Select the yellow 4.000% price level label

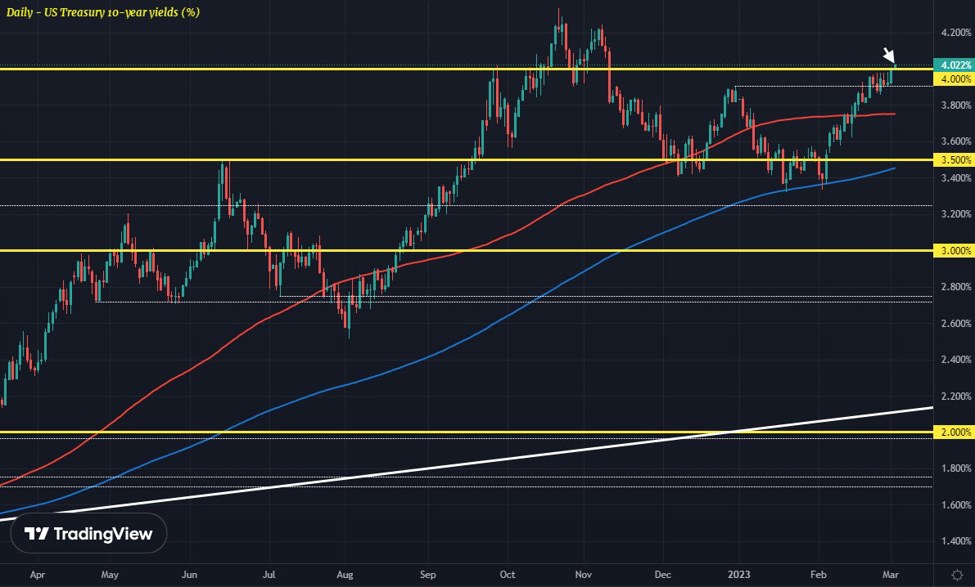[952, 79]
